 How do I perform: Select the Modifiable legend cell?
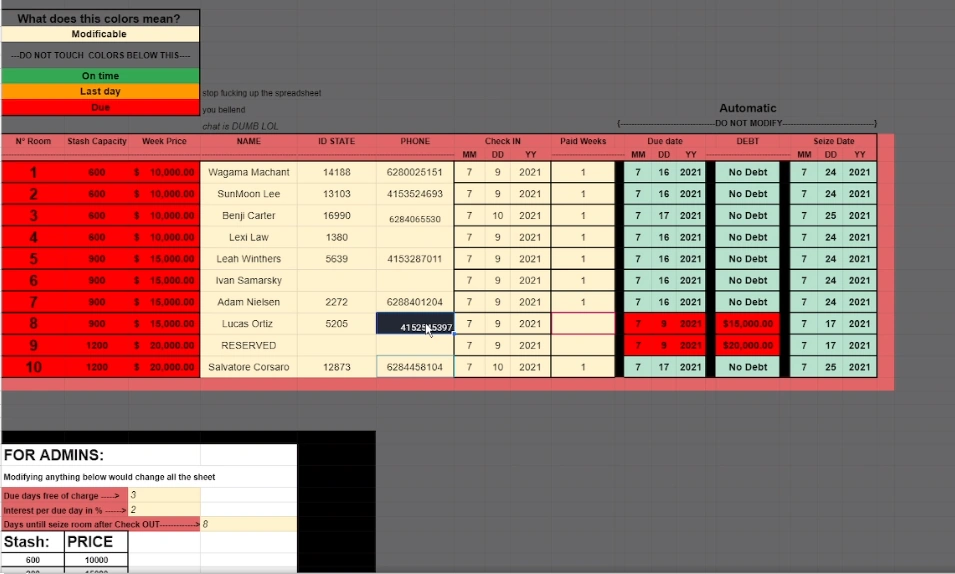tap(100, 34)
